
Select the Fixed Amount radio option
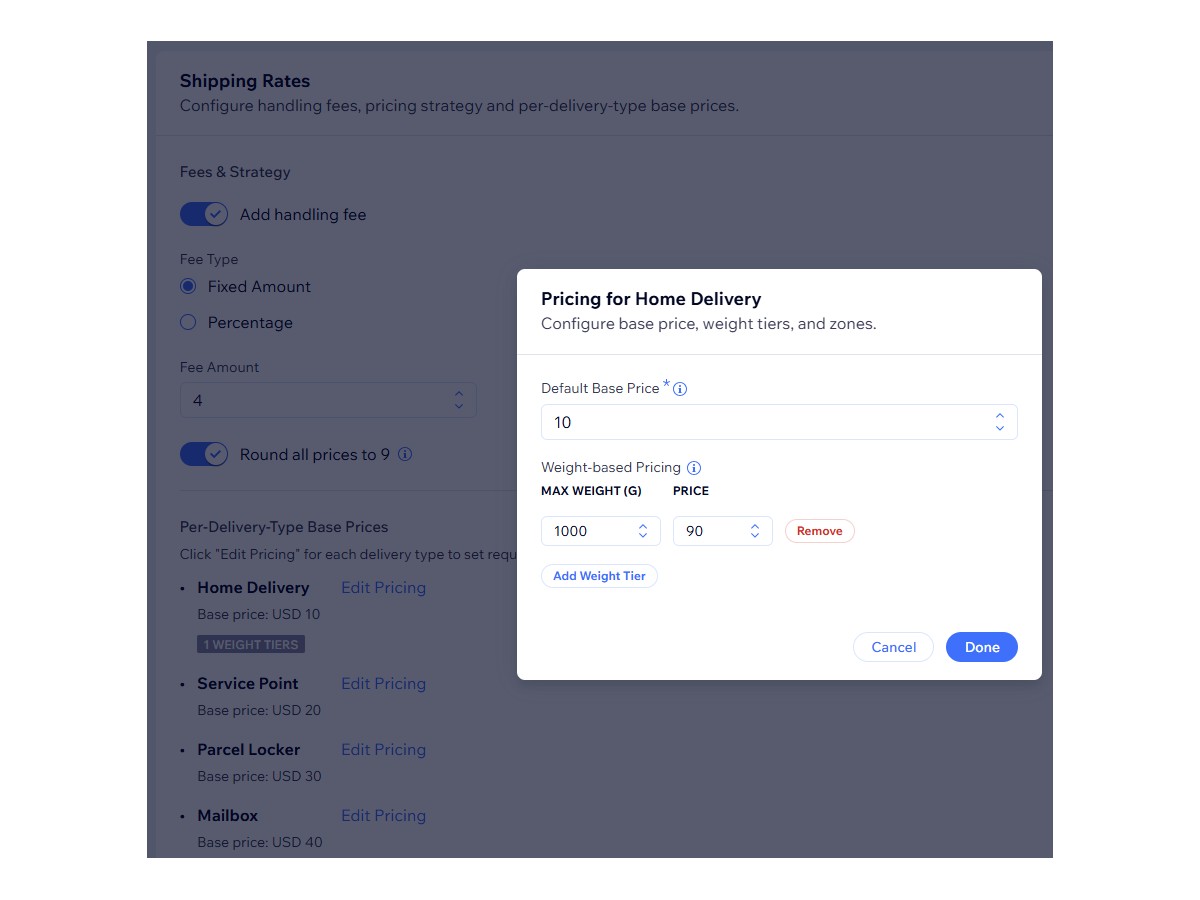point(188,286)
